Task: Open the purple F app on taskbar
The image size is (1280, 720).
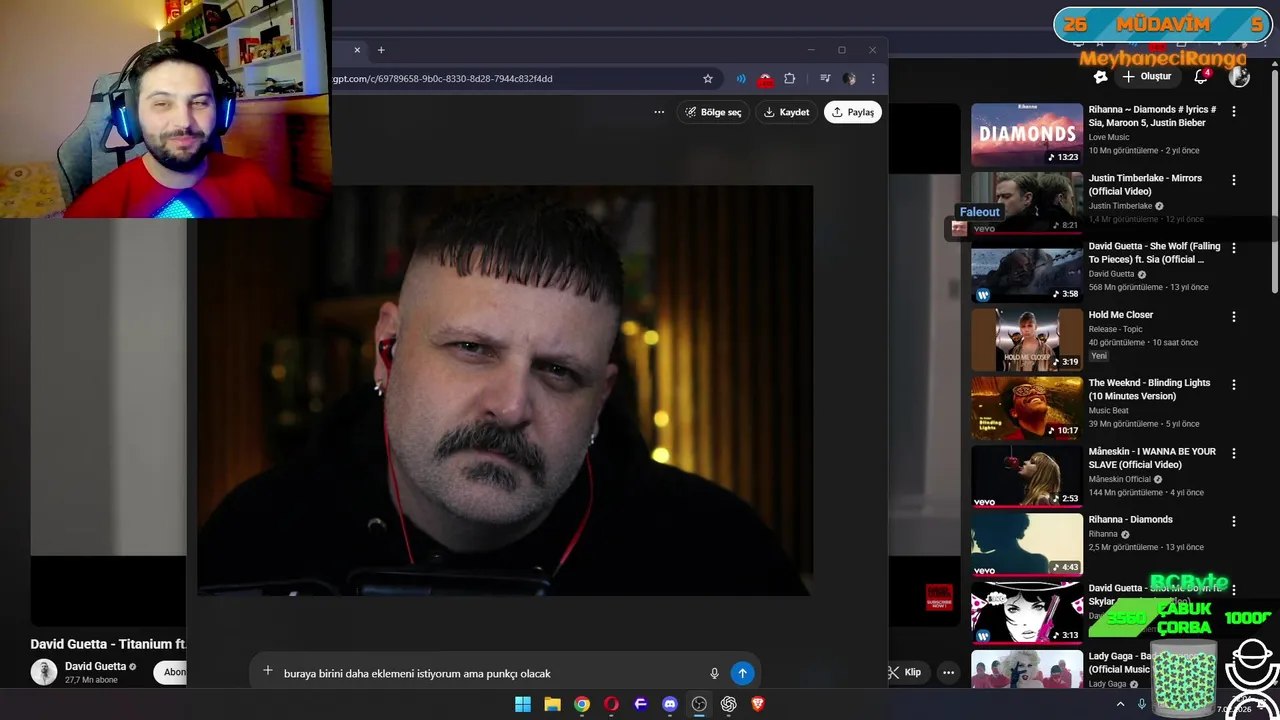Action: point(641,704)
